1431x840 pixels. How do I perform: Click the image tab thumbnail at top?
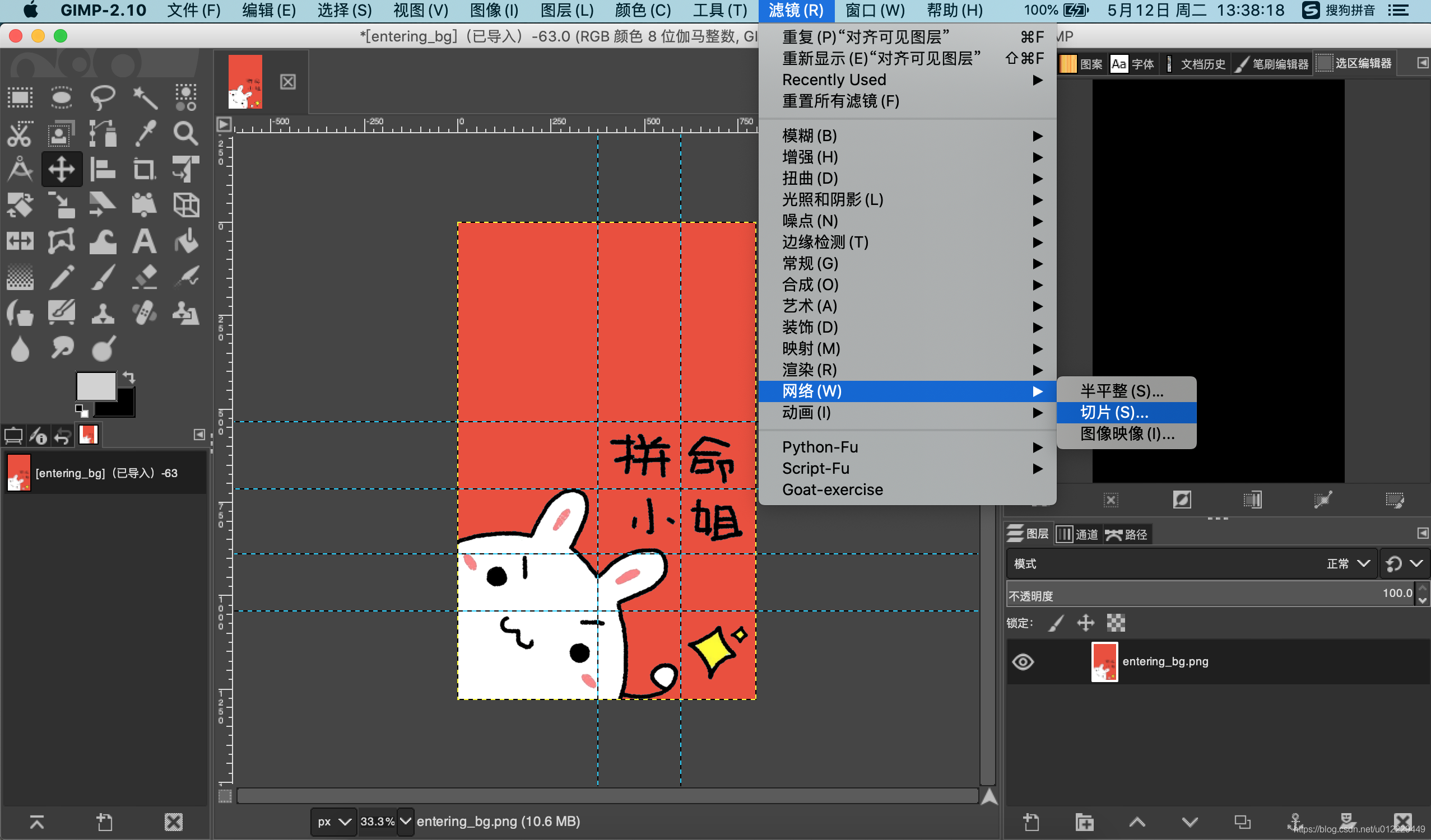click(245, 82)
